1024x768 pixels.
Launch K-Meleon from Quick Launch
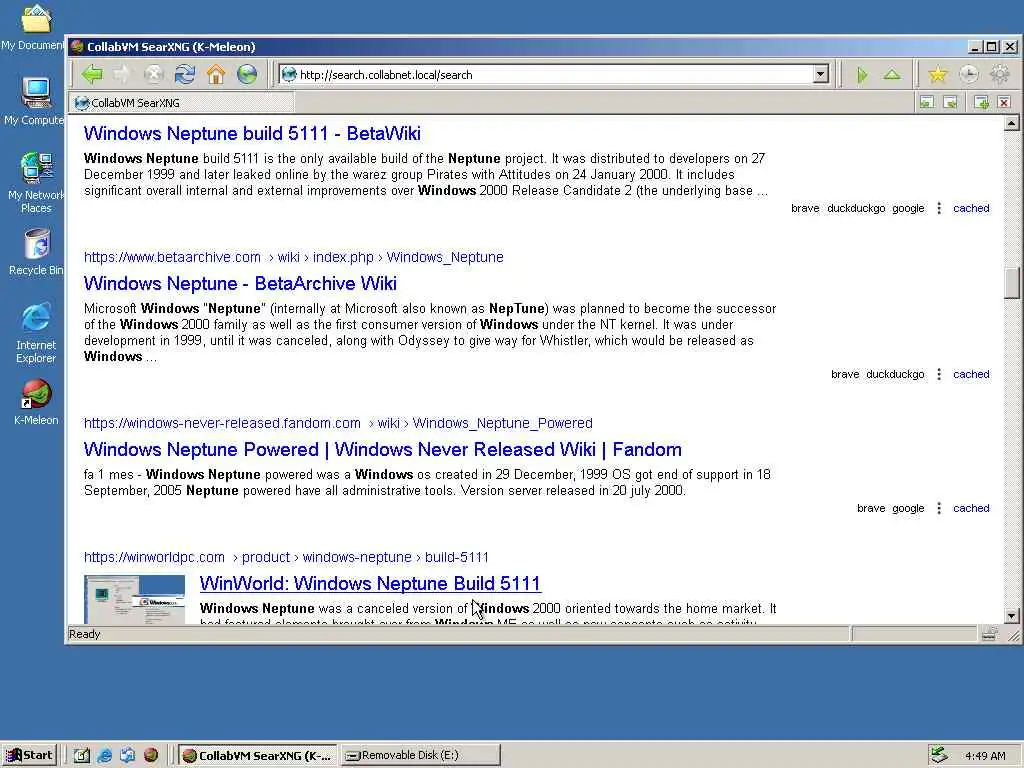[x=151, y=755]
